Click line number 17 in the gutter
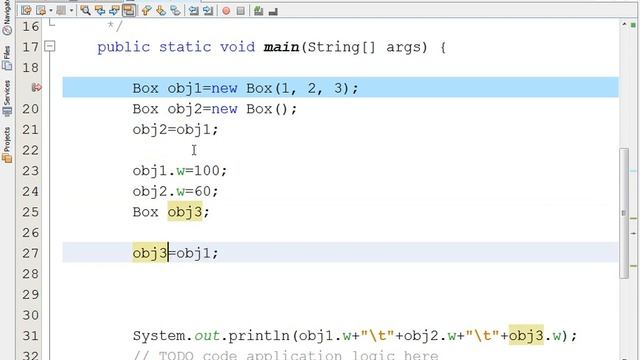640x360 pixels. [31, 47]
